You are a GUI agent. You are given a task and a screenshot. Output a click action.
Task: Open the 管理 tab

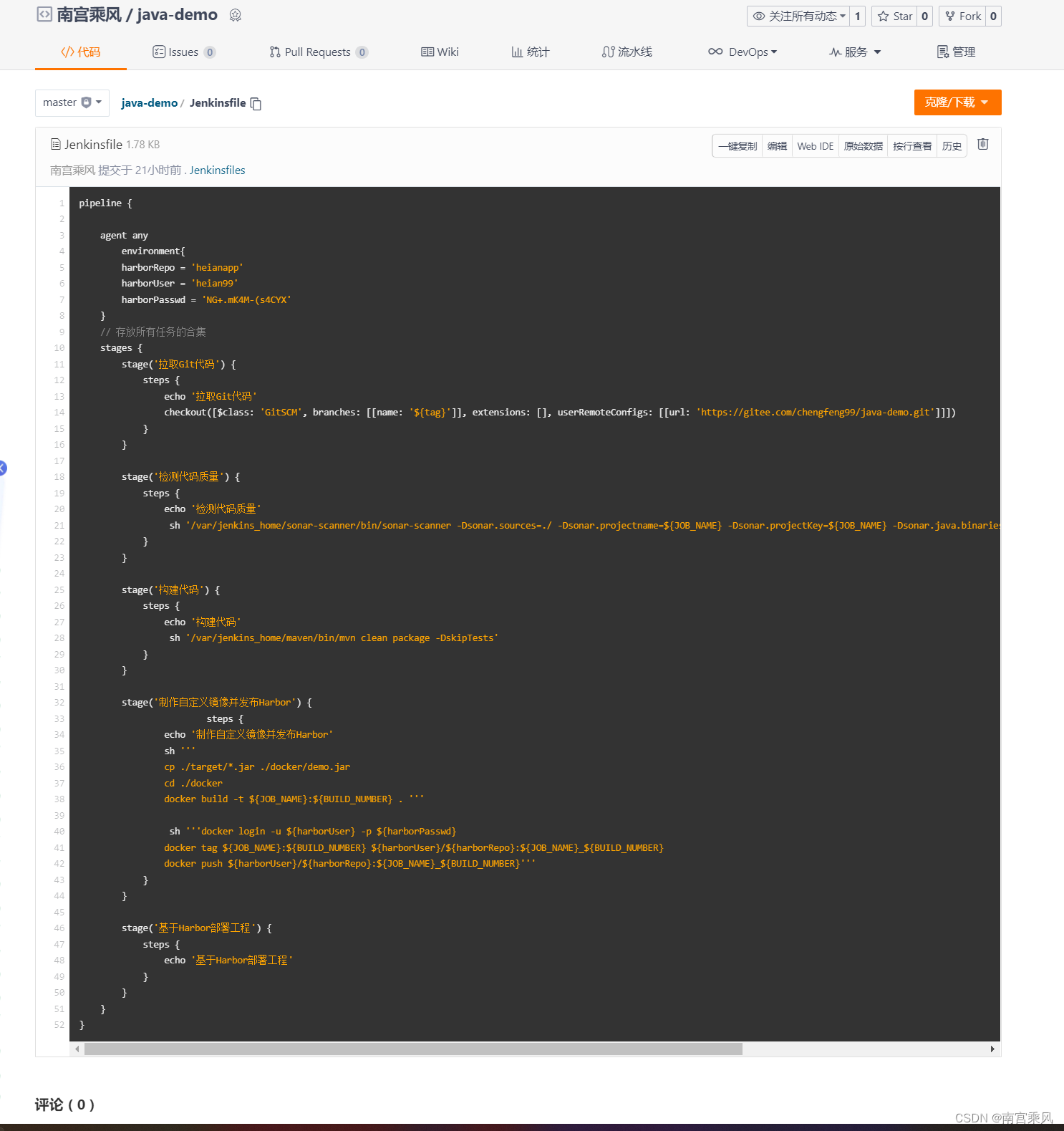click(x=956, y=52)
